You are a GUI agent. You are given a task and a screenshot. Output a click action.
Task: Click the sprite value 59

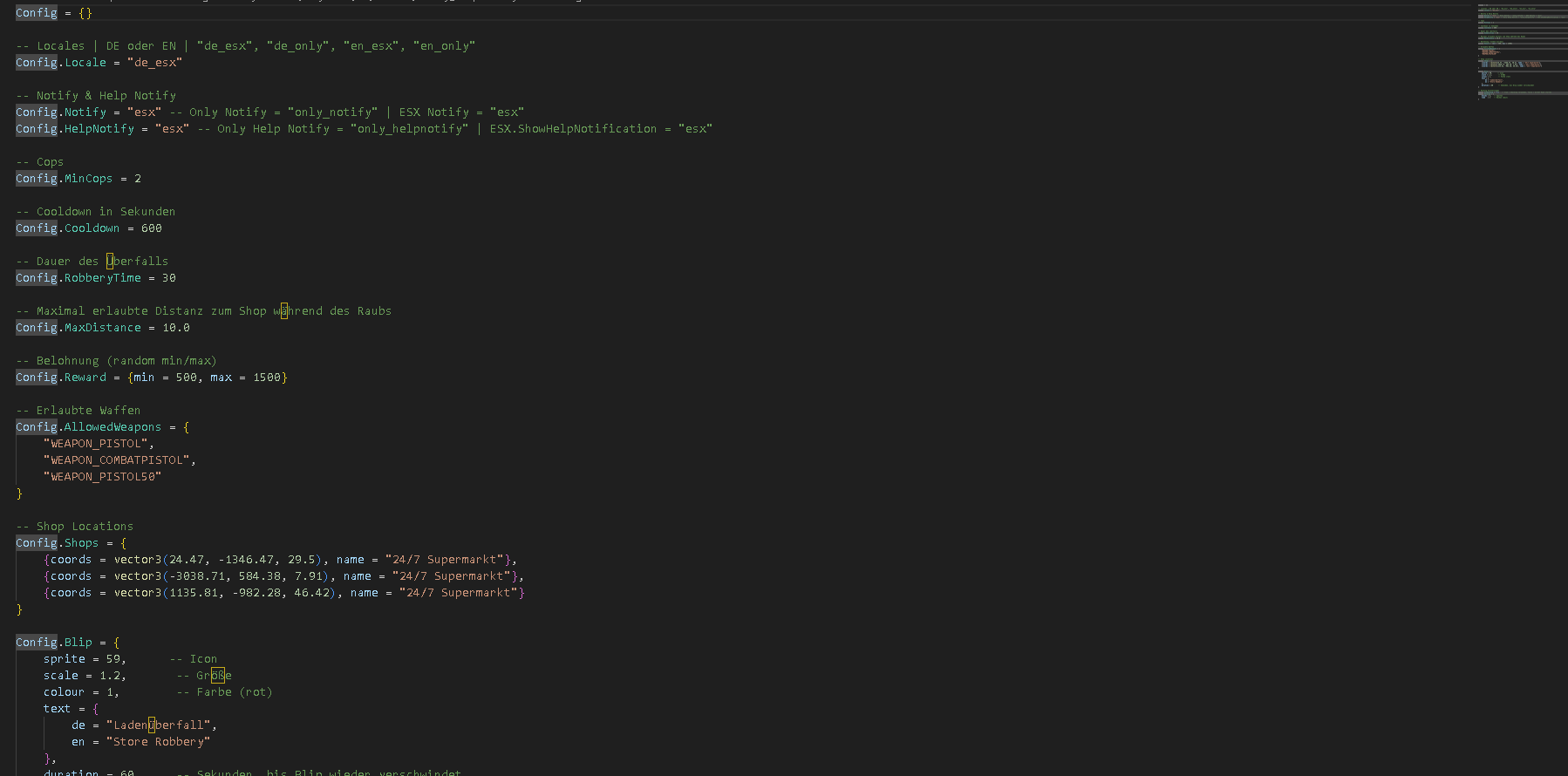pyautogui.click(x=113, y=659)
